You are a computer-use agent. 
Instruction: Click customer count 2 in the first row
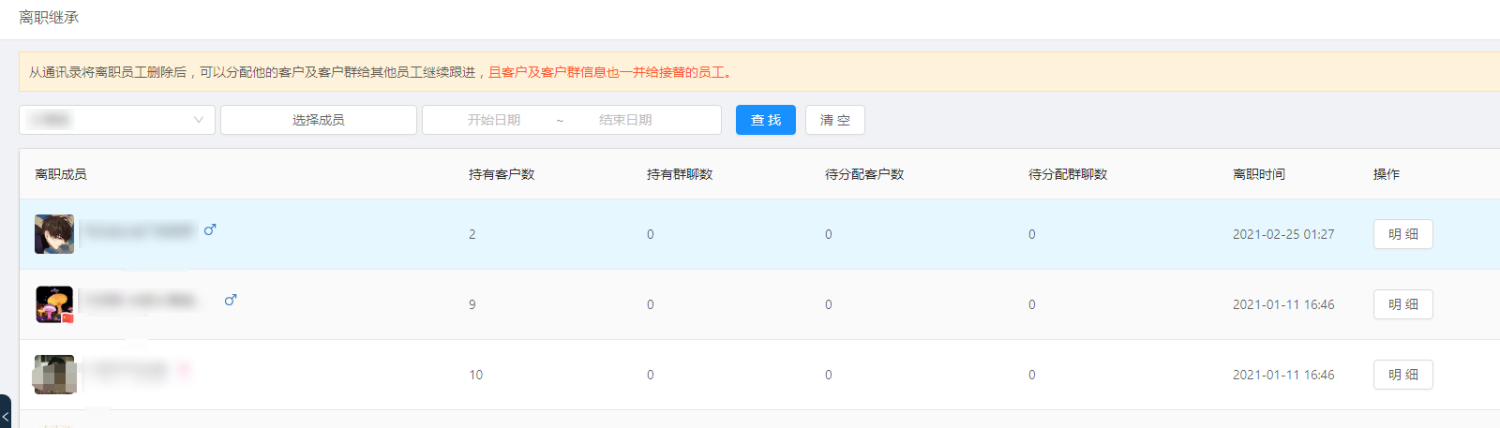click(472, 234)
